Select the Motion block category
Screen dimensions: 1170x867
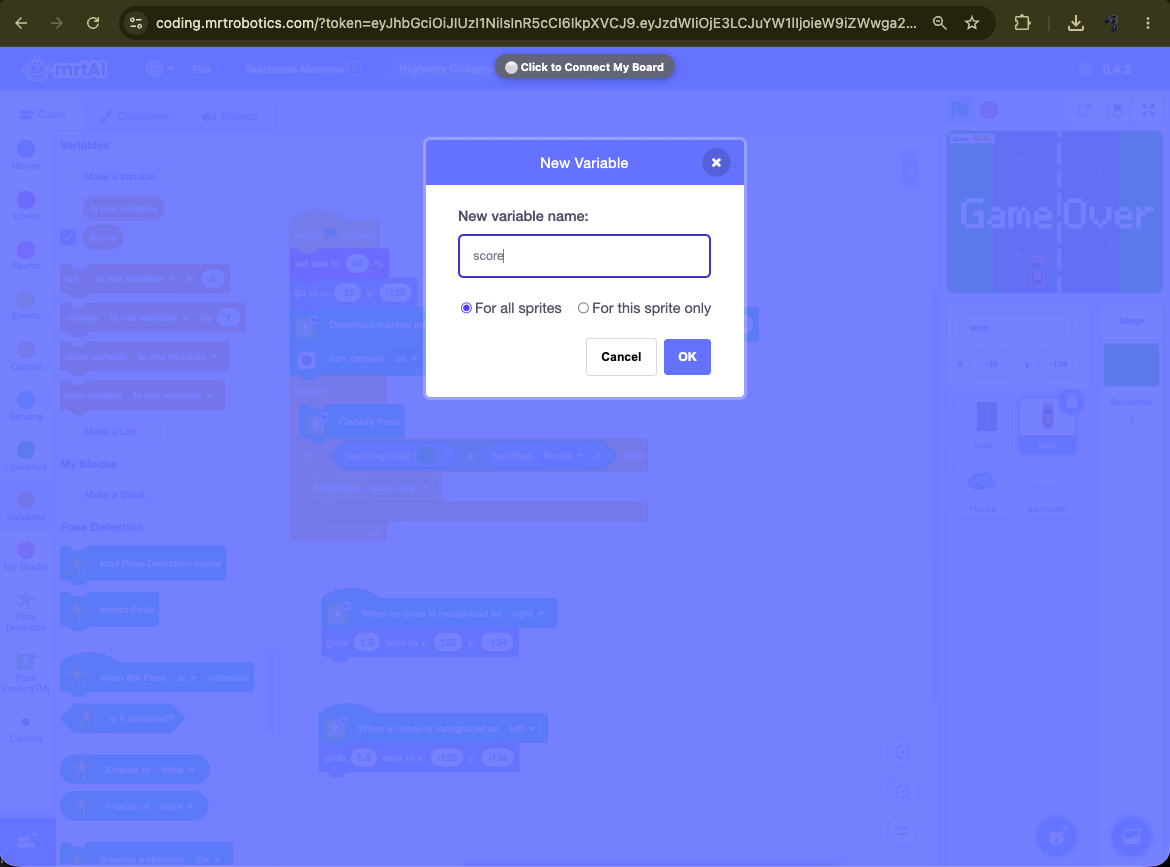point(26,155)
